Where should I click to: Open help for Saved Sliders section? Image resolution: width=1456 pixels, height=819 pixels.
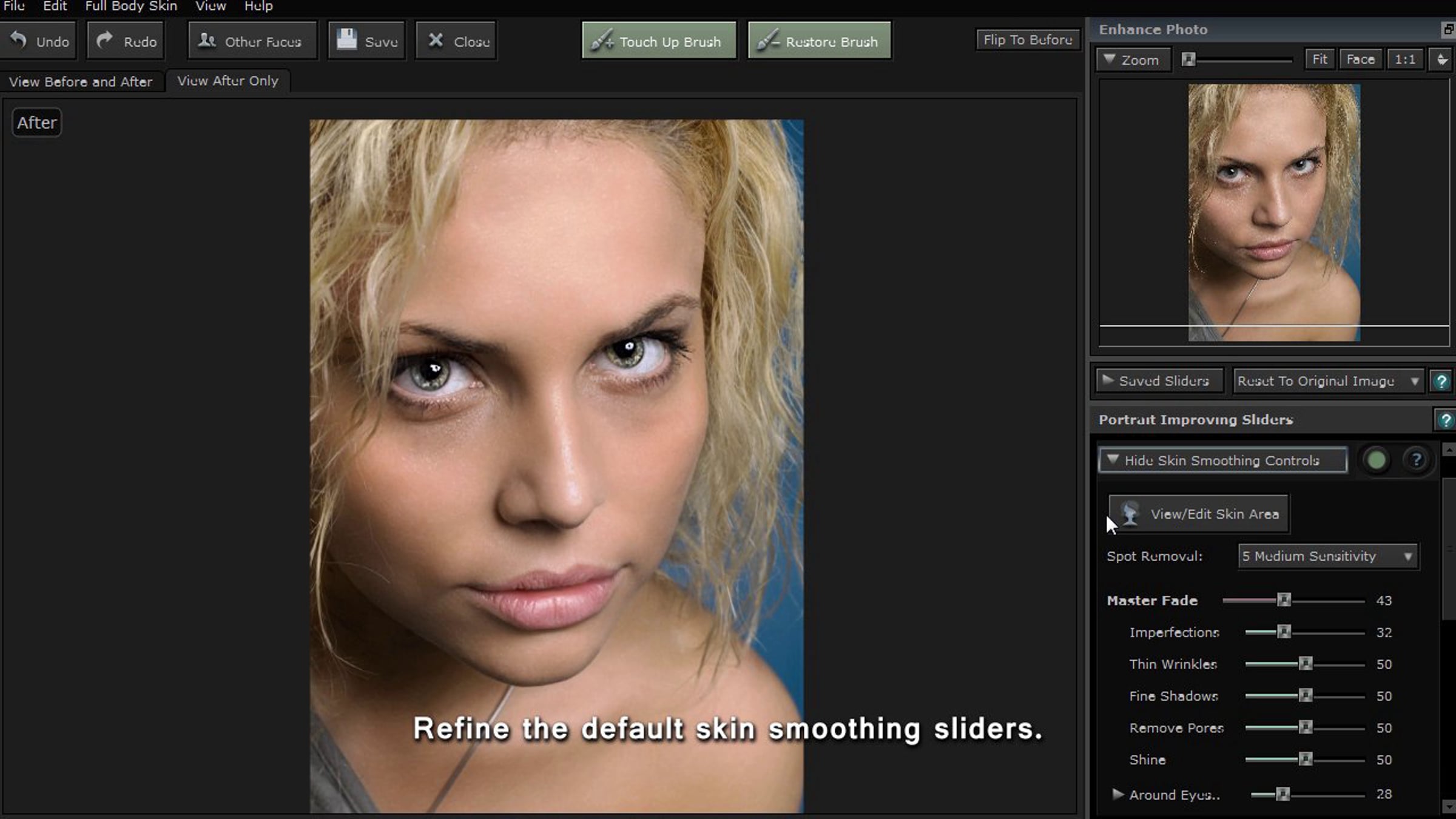[1441, 382]
